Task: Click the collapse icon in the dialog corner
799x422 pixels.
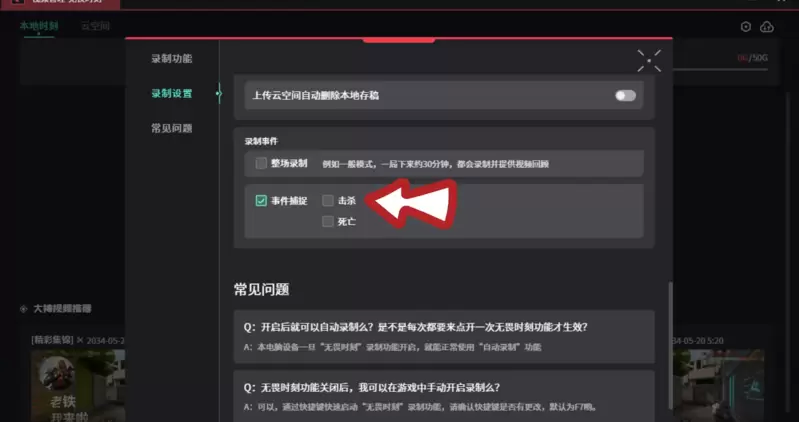Action: tap(649, 61)
